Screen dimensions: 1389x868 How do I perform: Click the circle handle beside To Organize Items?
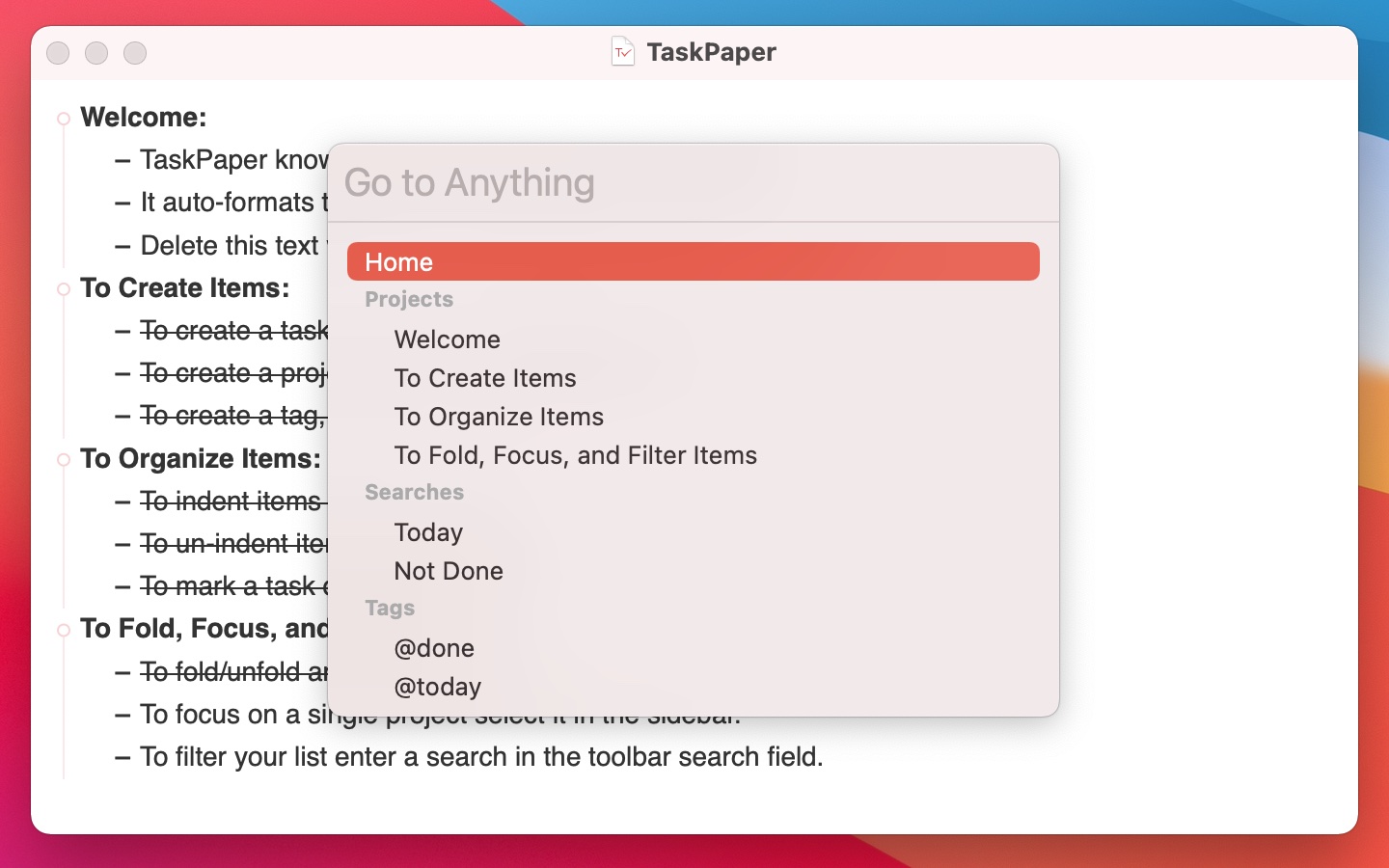coord(64,460)
